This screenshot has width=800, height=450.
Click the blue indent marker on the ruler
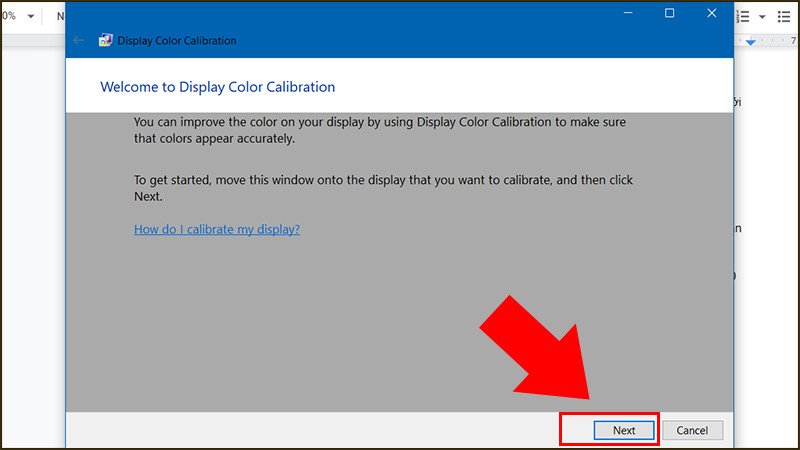(753, 42)
